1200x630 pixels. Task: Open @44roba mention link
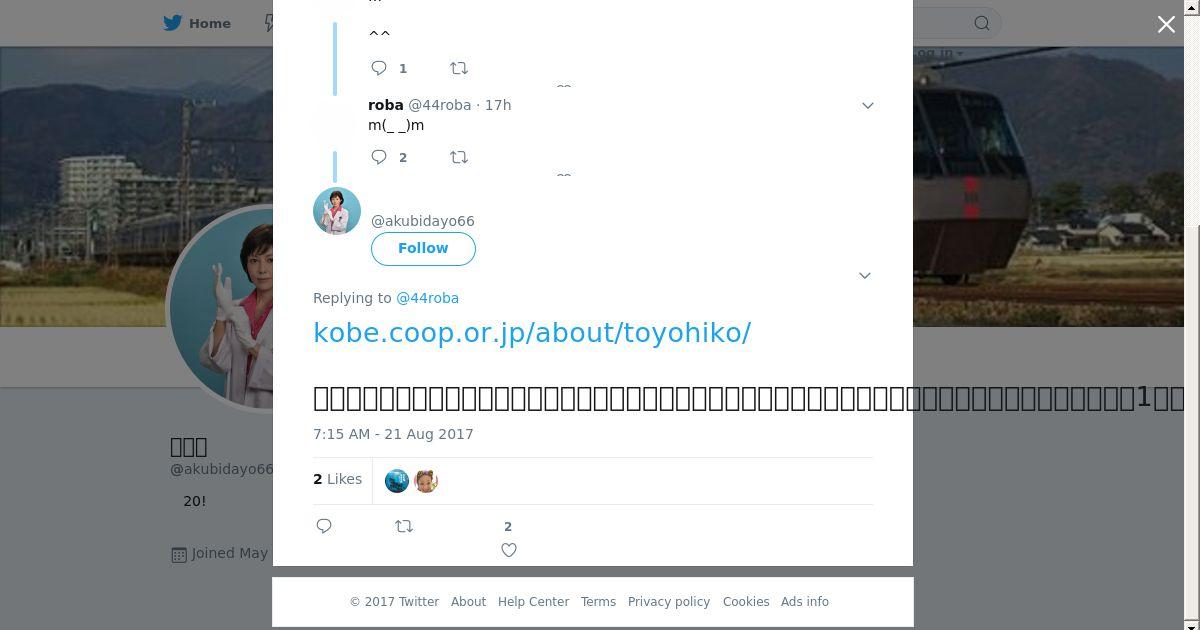[x=428, y=298]
